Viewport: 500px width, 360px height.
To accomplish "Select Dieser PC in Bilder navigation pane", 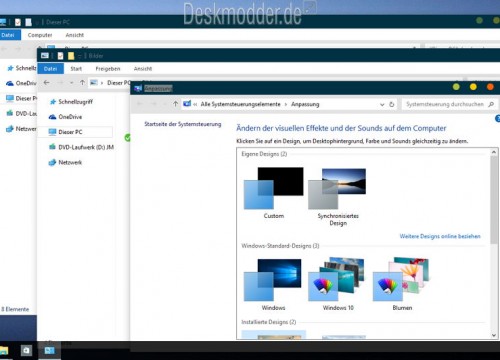I will [75, 132].
